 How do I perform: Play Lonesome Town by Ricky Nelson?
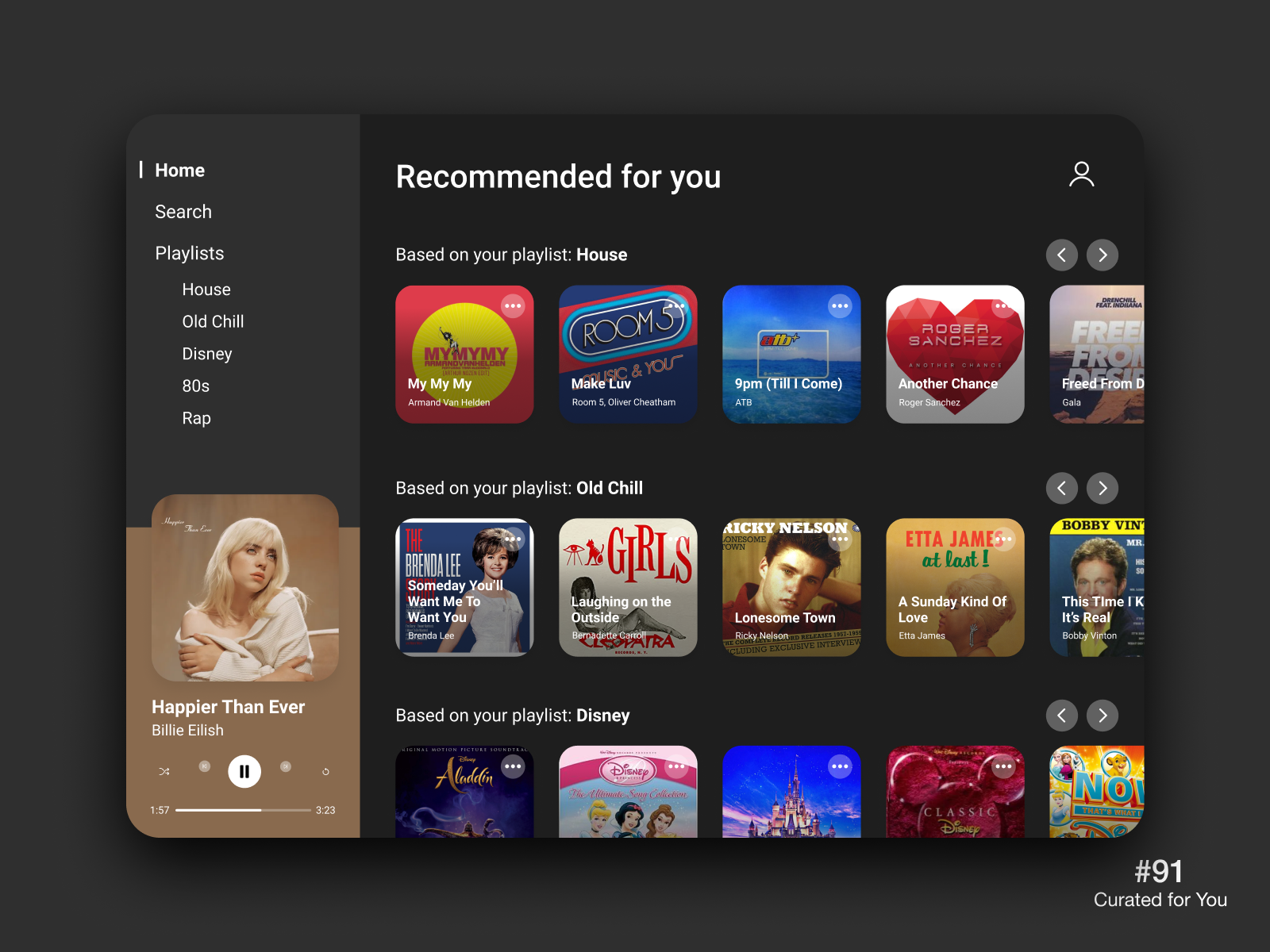point(791,588)
